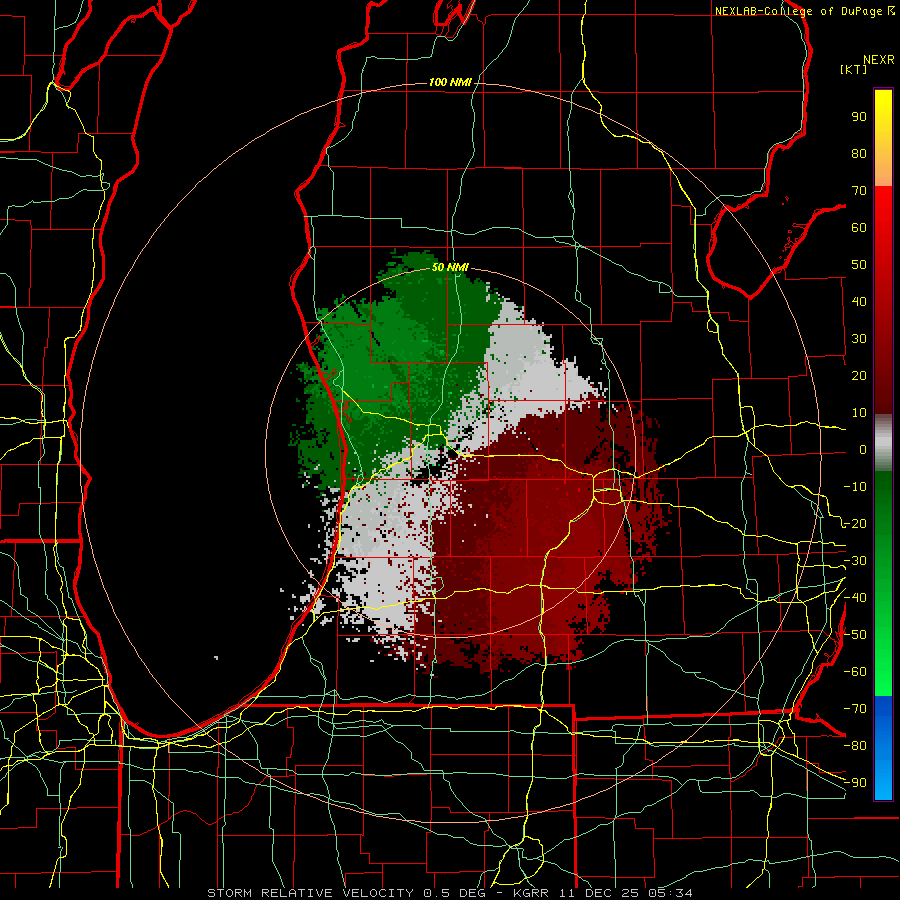Click the positive 60 scale value
The width and height of the screenshot is (900, 900).
859,228
